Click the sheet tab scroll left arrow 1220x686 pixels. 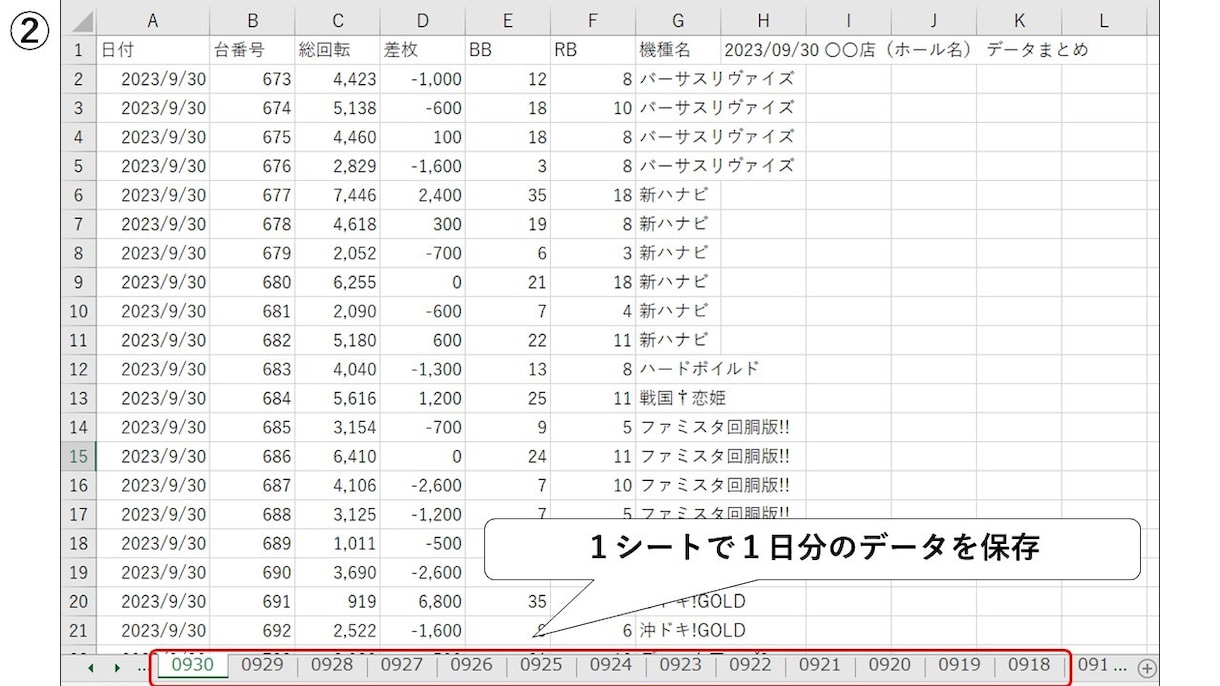[90, 667]
